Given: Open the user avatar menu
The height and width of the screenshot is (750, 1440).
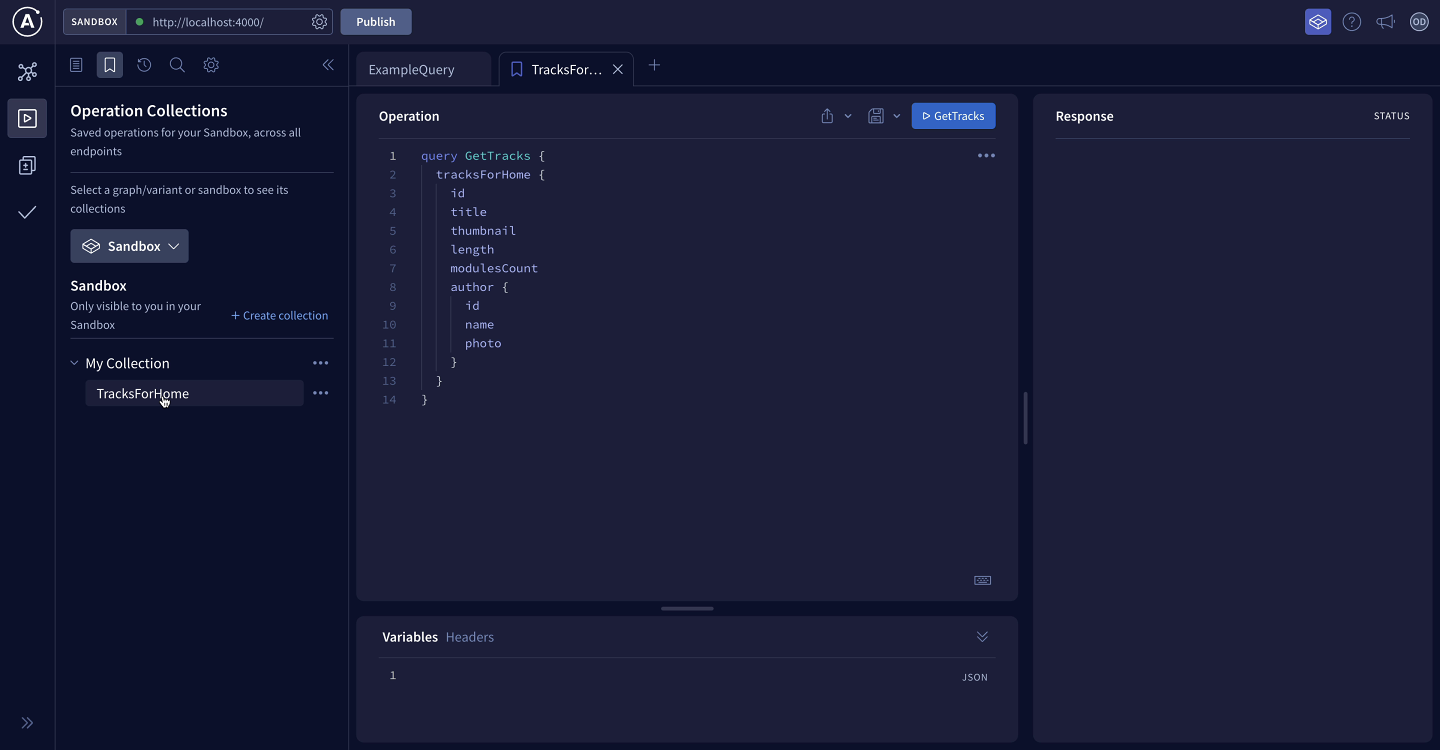Looking at the screenshot, I should tap(1419, 22).
